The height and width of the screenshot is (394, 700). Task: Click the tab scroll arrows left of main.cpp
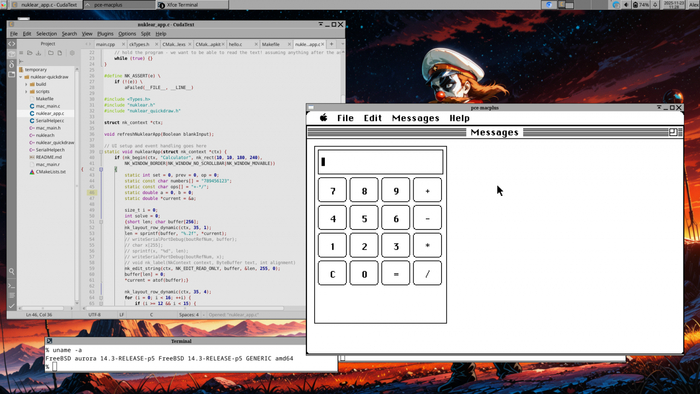88,44
